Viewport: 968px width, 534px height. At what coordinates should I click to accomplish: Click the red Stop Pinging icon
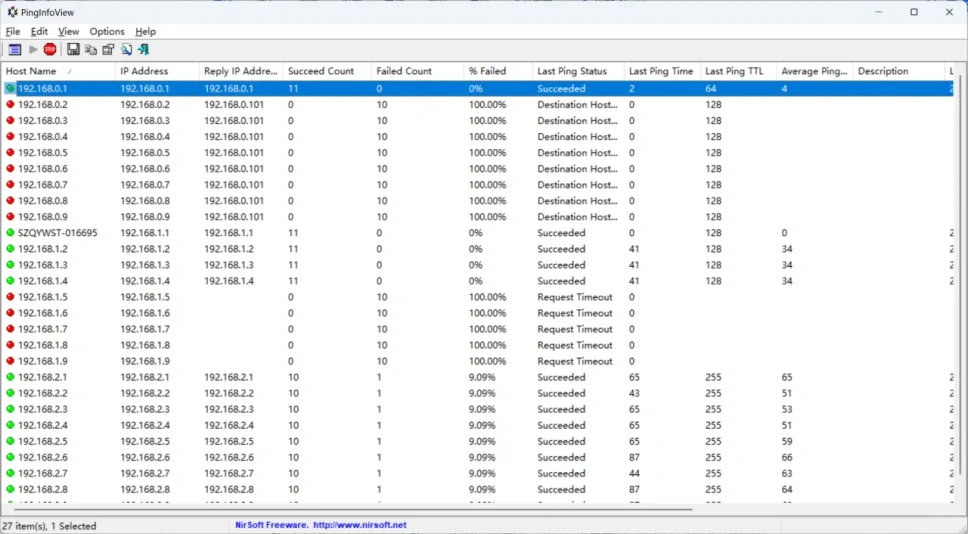tap(50, 49)
